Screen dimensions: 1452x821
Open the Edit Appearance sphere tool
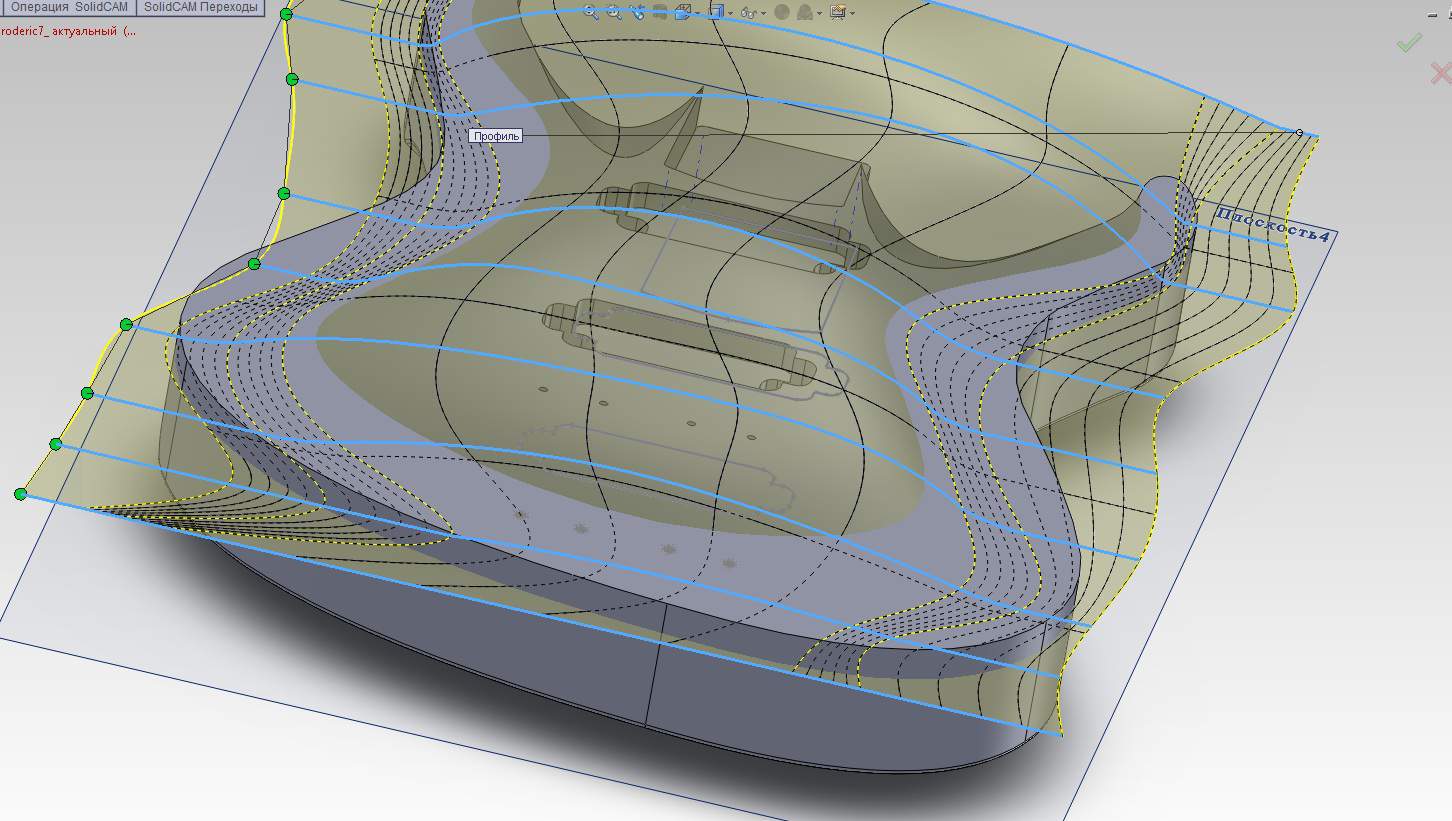click(x=781, y=12)
